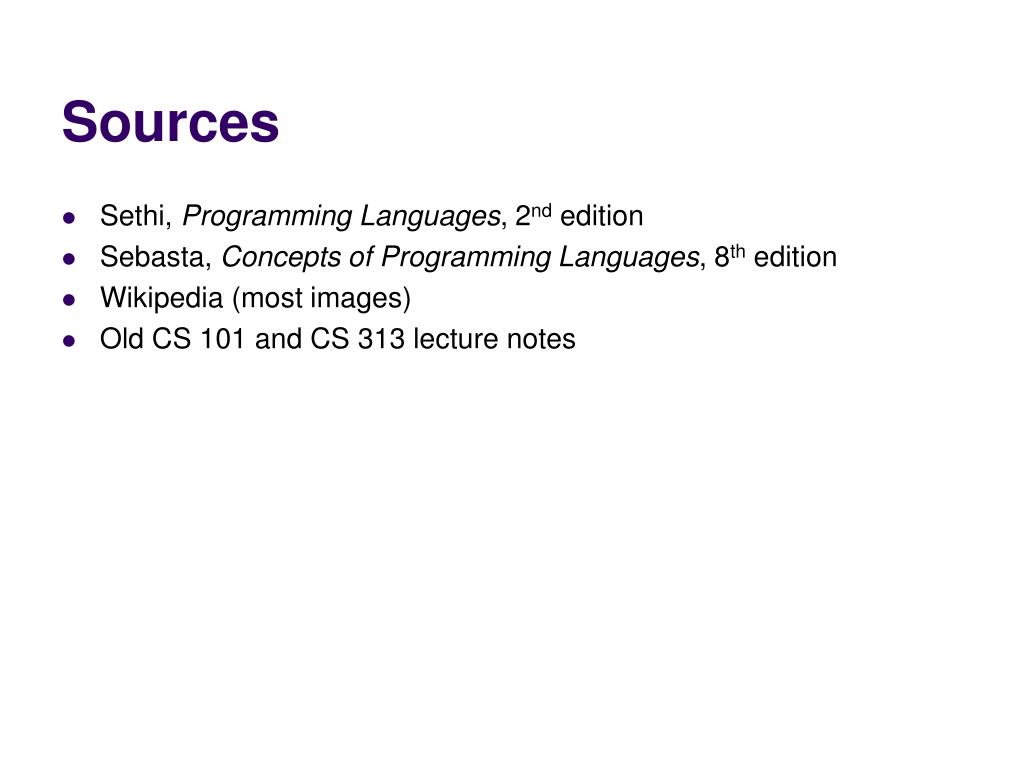Click "edition" in the Sethi line
This screenshot has height=768, width=1024.
click(x=601, y=216)
